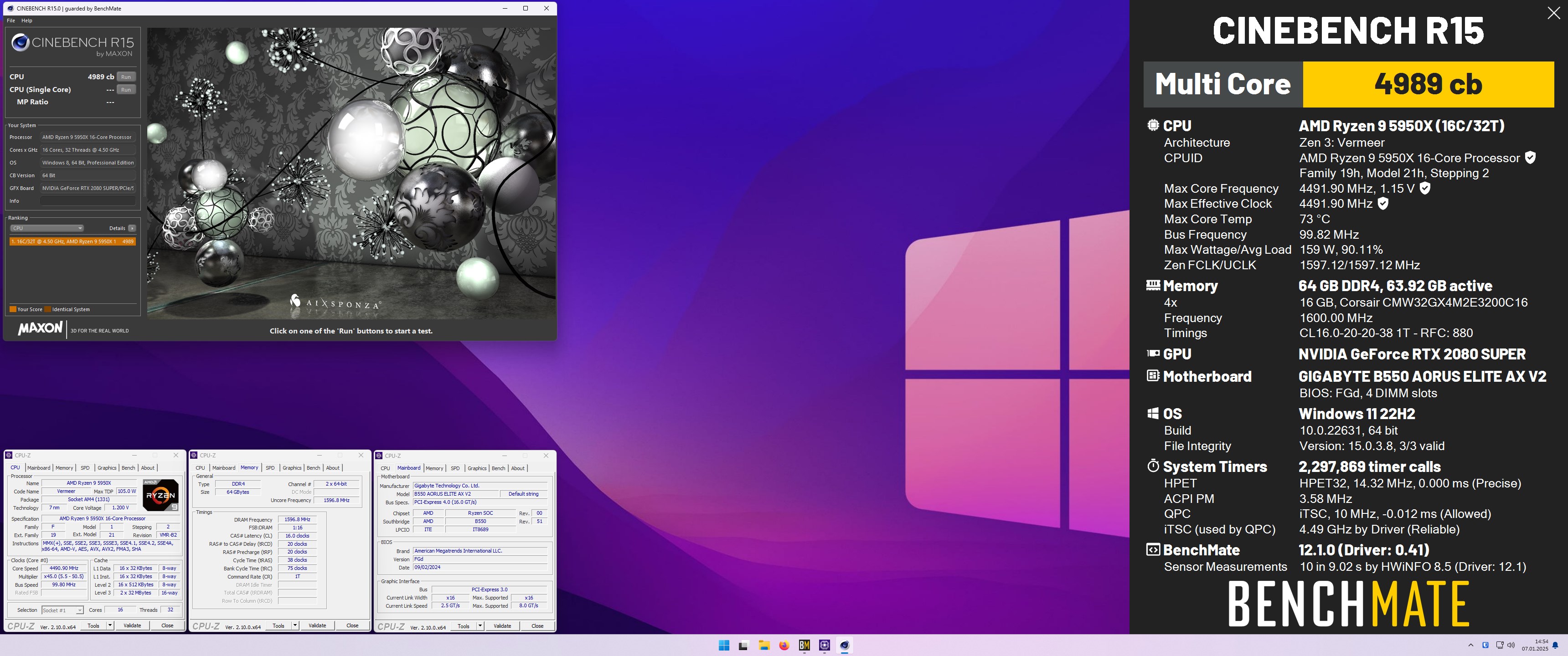Click the CPU chip icon in BenchMate panel
Viewport: 1568px width, 656px height.
click(x=1153, y=125)
